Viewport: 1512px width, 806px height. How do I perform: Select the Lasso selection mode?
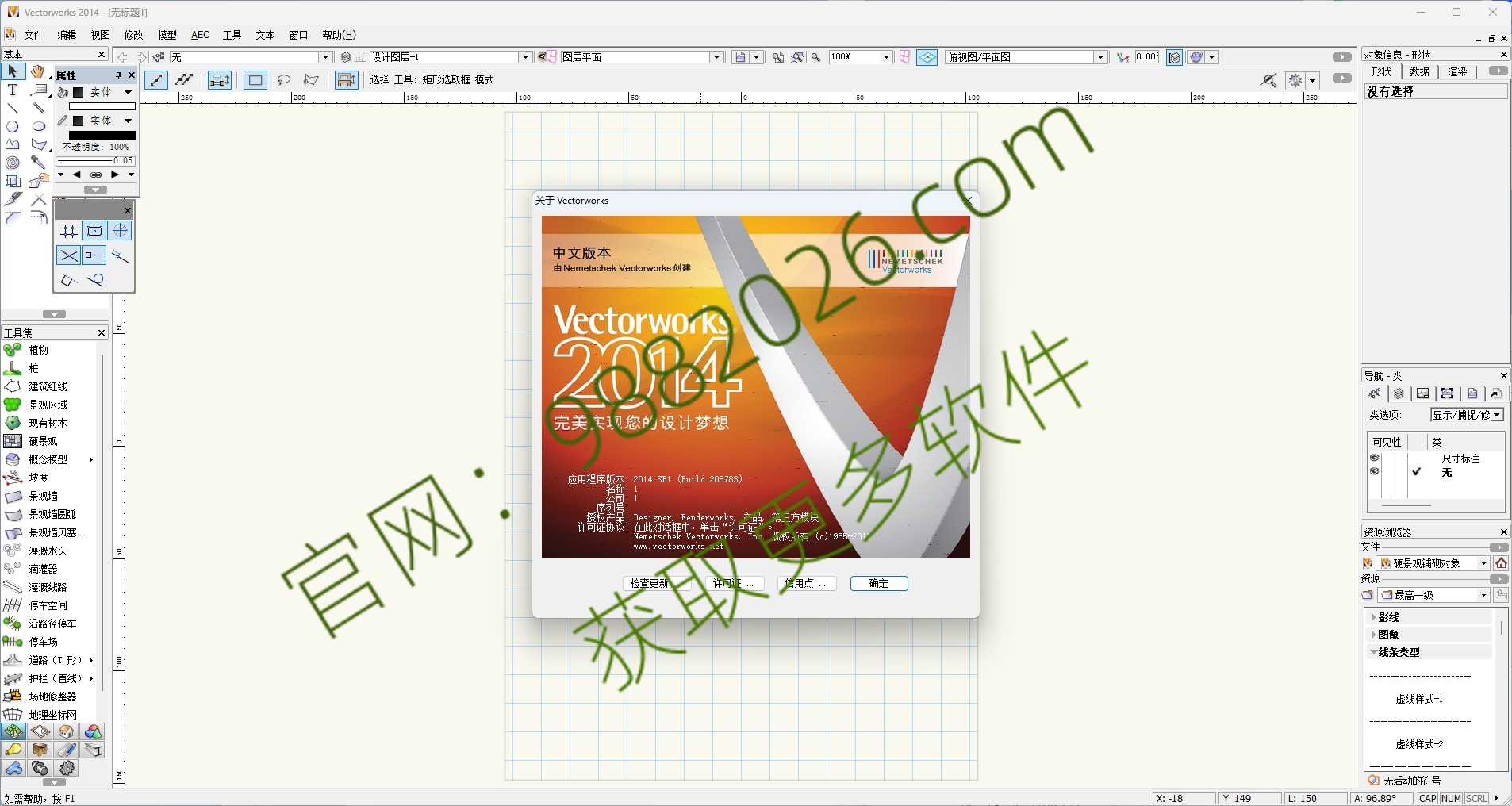tap(284, 80)
